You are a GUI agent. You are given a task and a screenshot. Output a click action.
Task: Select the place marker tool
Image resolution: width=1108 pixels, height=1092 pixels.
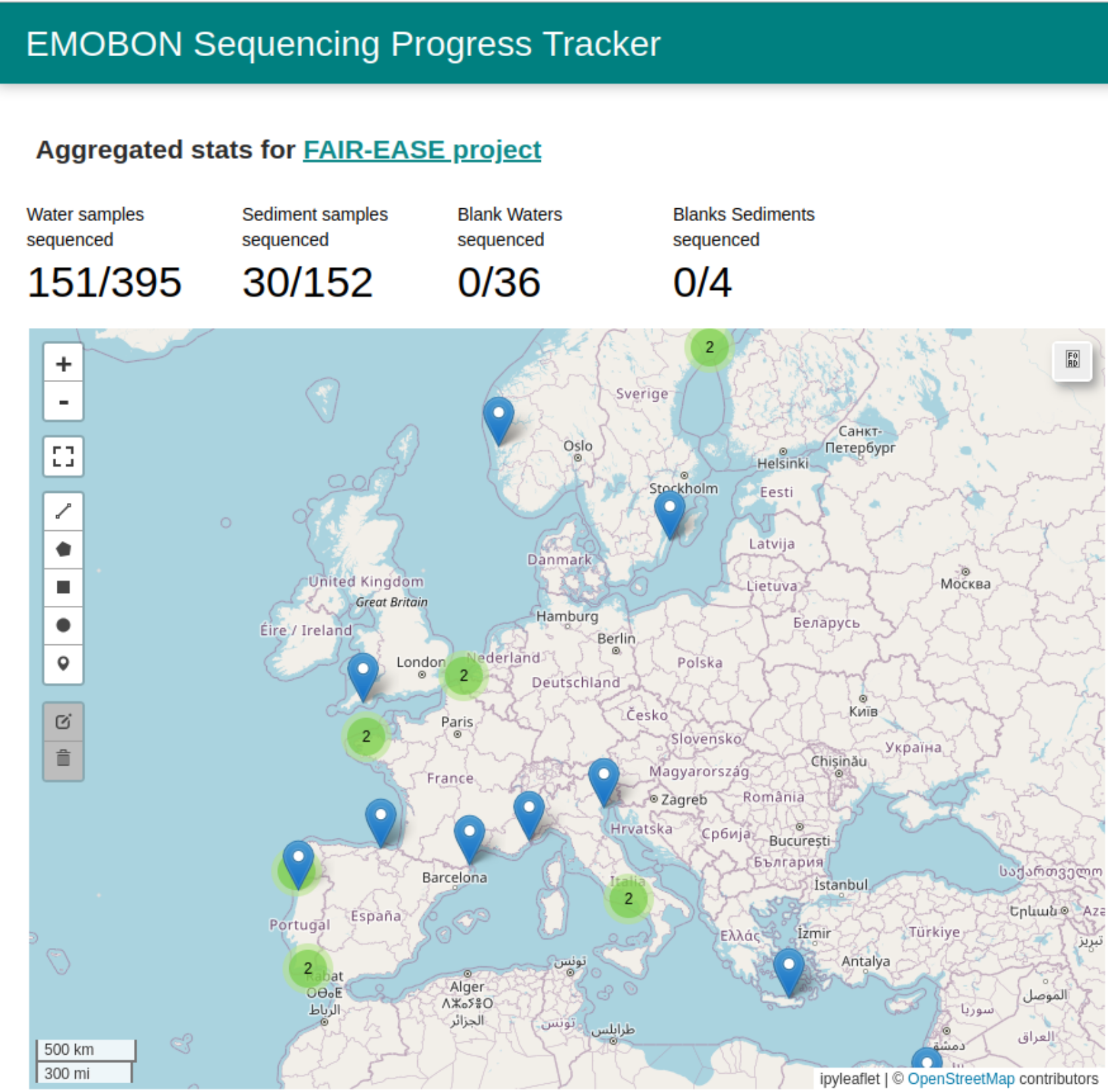(64, 663)
